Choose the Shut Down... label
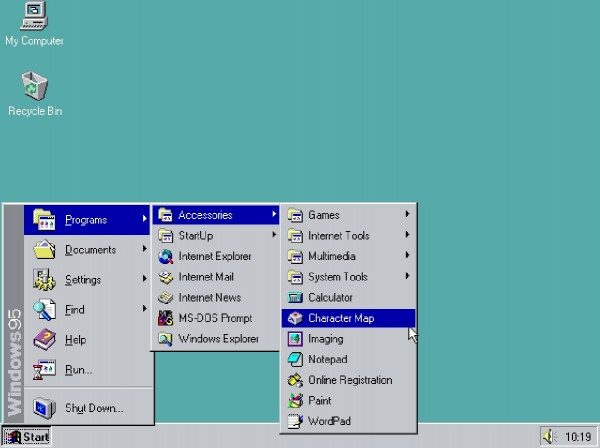 (x=94, y=408)
